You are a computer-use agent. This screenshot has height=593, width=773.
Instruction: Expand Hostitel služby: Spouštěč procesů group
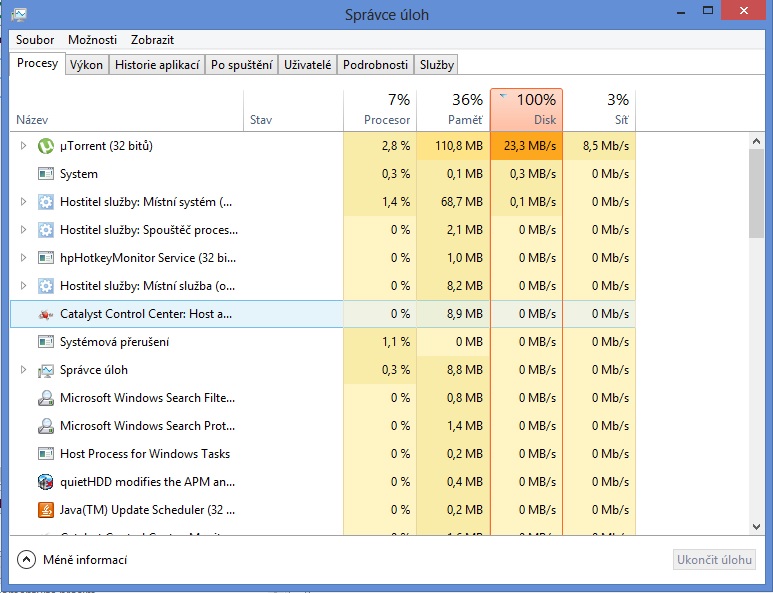click(x=23, y=230)
